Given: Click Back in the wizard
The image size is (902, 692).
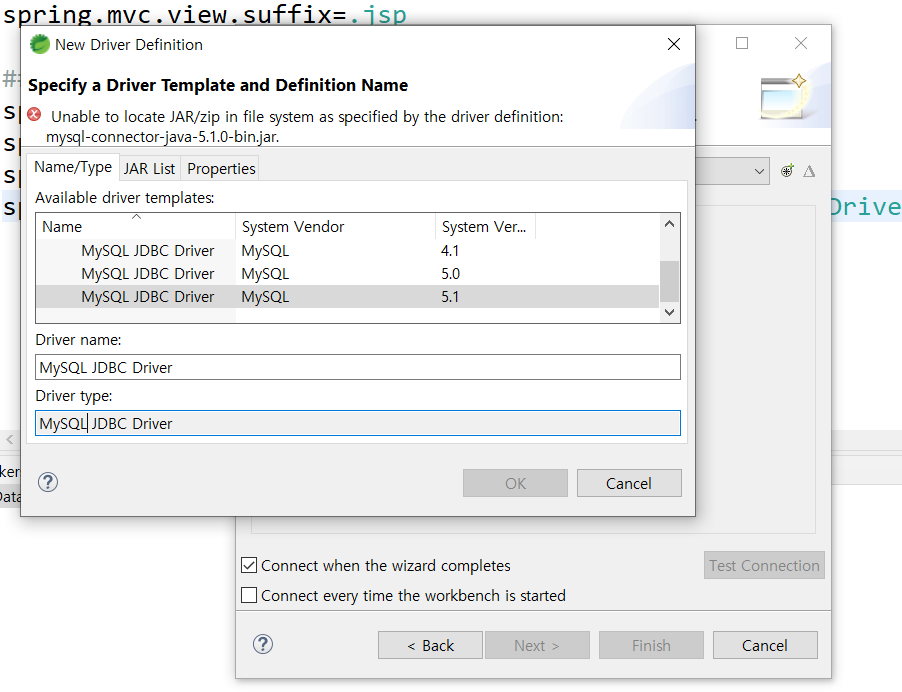Looking at the screenshot, I should pos(430,645).
